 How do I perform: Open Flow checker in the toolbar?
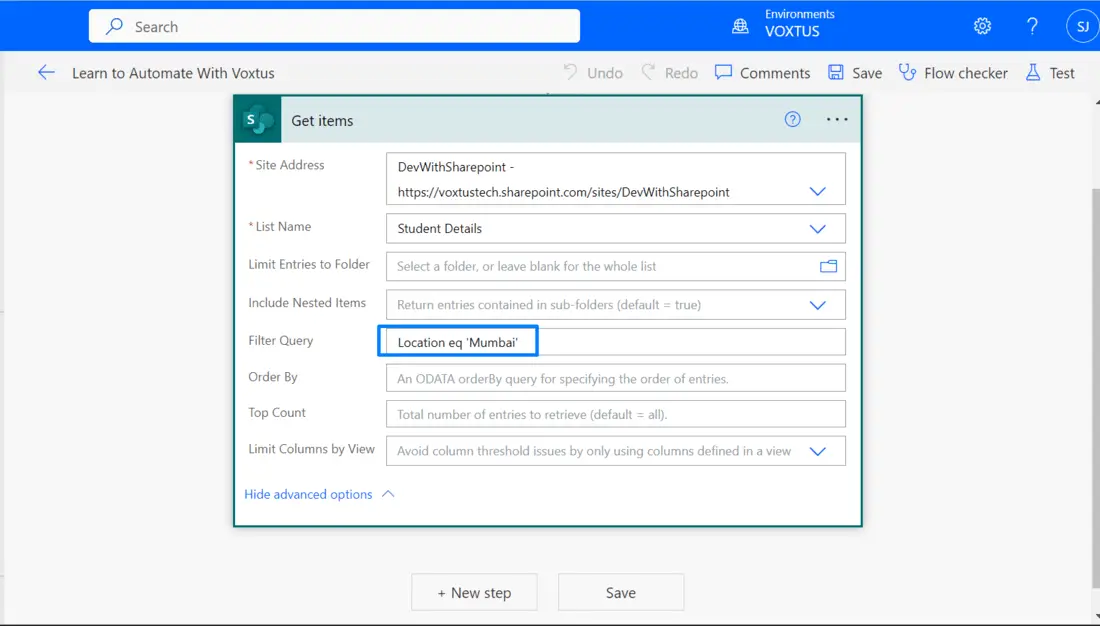953,72
